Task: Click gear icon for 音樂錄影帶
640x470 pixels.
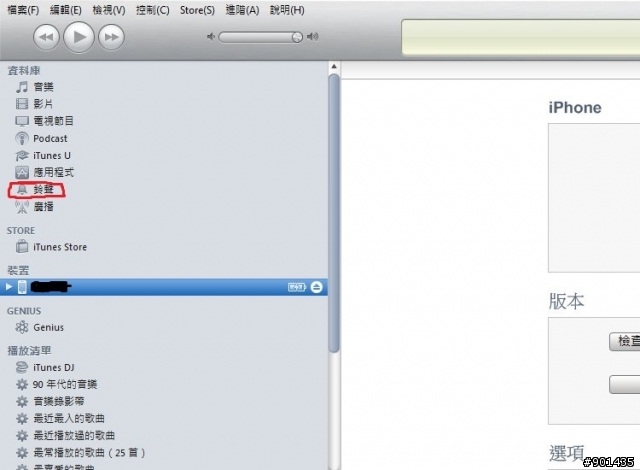Action: 22,401
